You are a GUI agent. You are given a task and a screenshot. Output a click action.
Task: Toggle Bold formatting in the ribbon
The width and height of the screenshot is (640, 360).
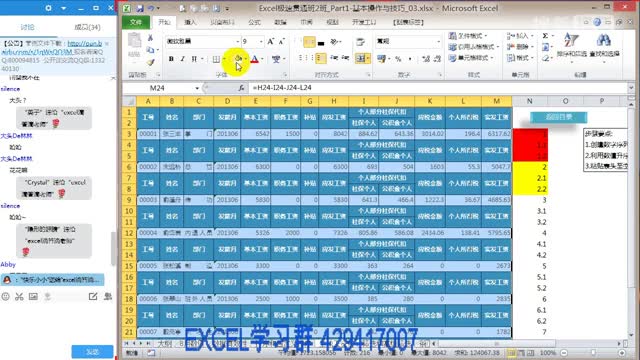pos(171,59)
